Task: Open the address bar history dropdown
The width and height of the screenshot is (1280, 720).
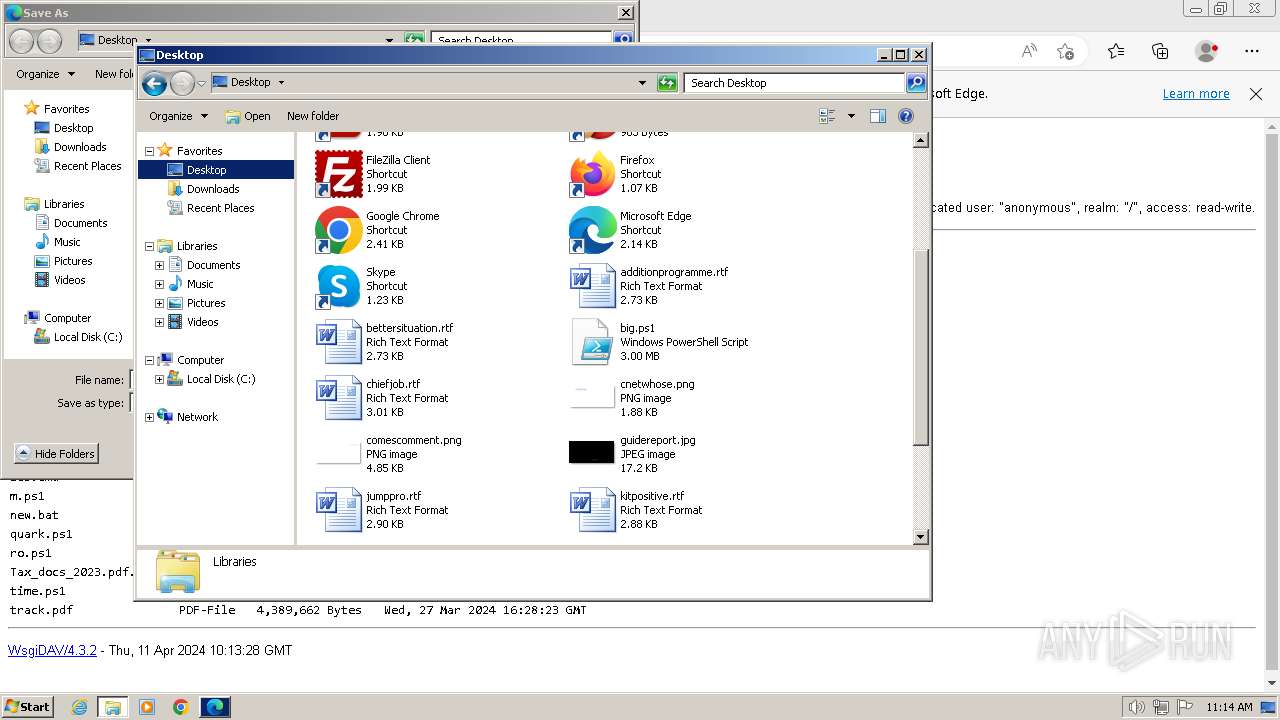Action: (x=642, y=83)
